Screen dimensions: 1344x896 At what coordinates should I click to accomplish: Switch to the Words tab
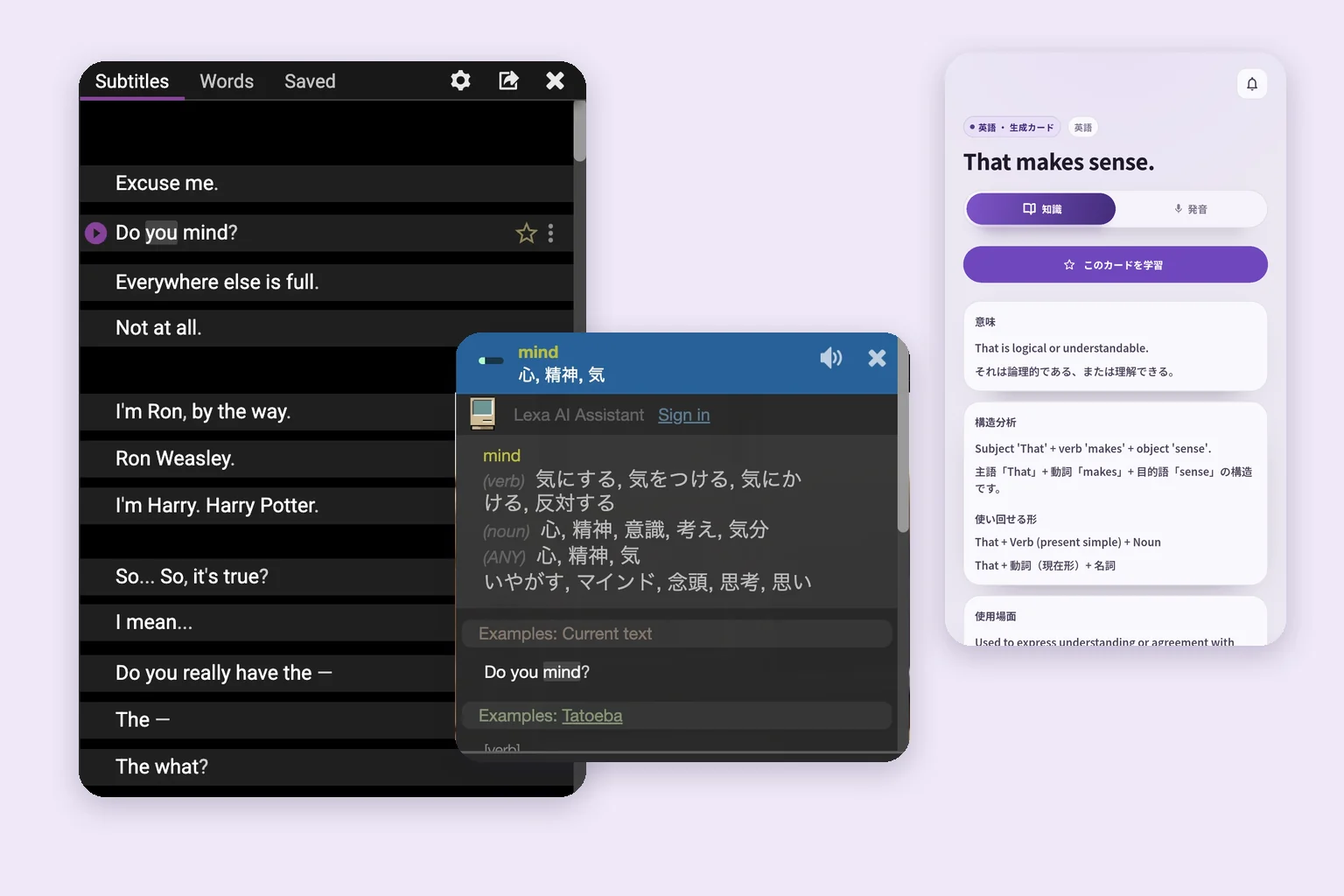point(227,81)
